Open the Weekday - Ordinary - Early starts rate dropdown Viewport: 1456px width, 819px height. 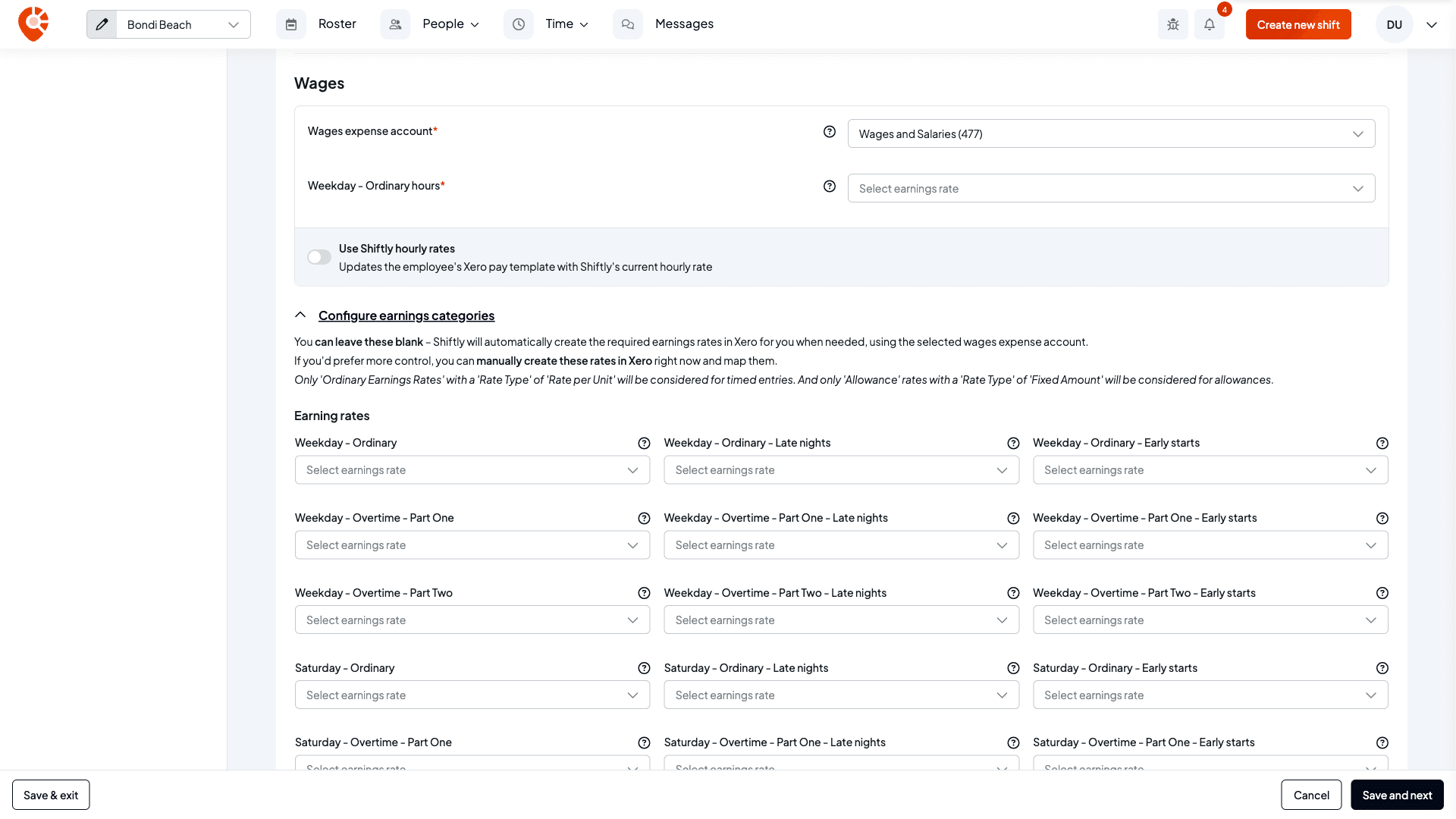[1210, 470]
